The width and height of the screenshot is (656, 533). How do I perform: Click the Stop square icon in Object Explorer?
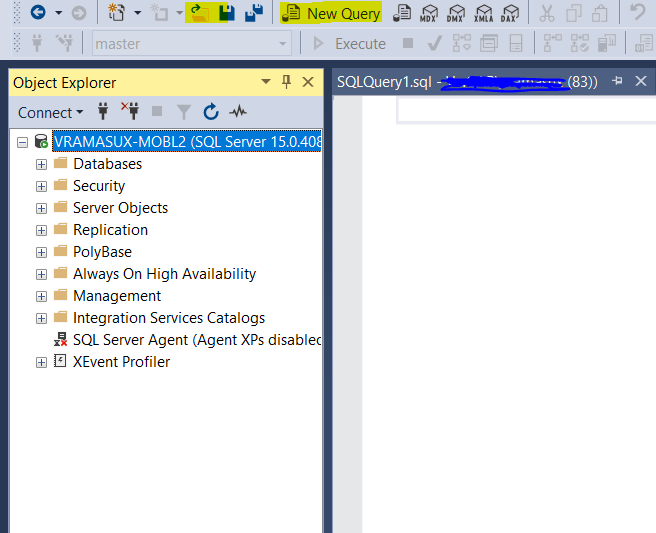(157, 111)
